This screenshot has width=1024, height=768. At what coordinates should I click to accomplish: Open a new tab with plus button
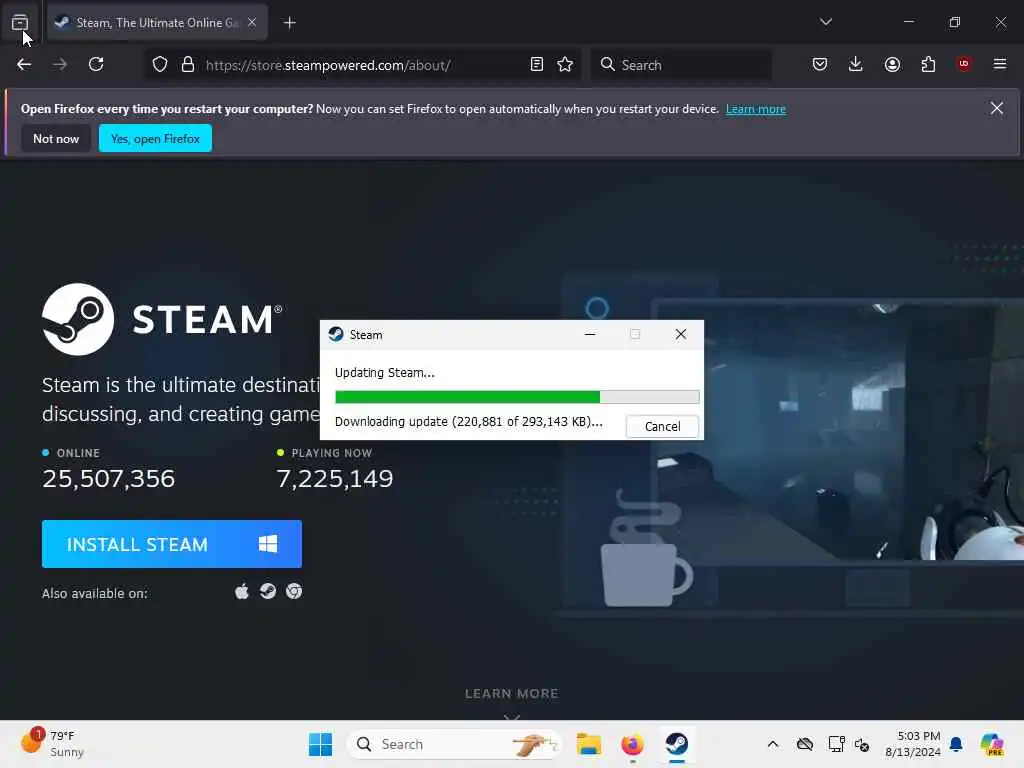[290, 23]
